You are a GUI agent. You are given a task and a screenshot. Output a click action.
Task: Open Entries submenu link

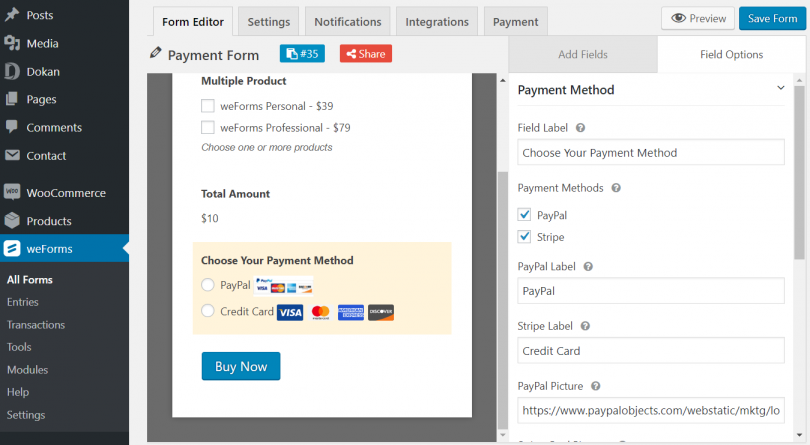[x=23, y=302]
